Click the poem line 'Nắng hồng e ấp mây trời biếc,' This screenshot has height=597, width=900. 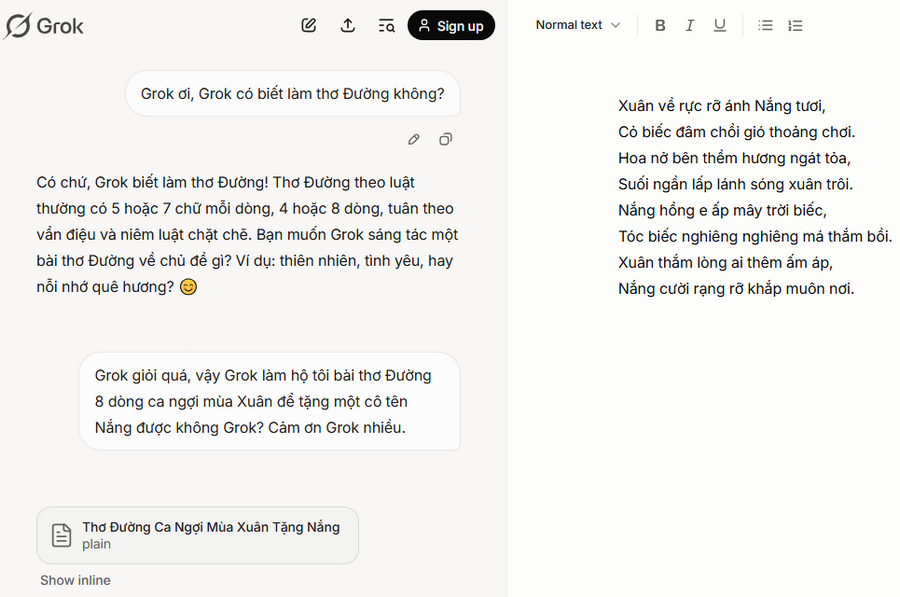coord(722,211)
